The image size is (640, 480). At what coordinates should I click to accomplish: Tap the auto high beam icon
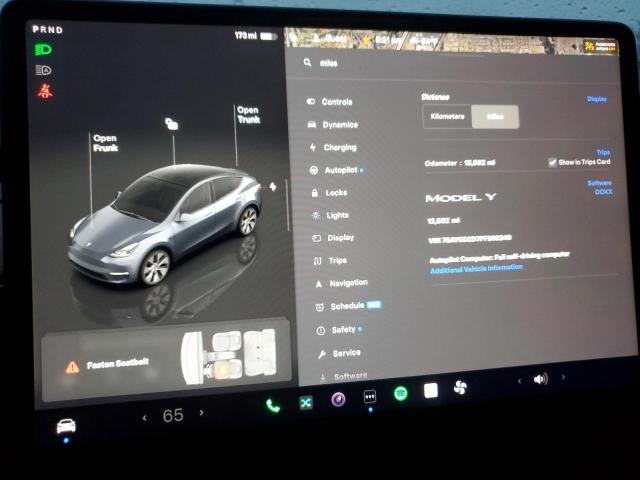pyautogui.click(x=43, y=70)
